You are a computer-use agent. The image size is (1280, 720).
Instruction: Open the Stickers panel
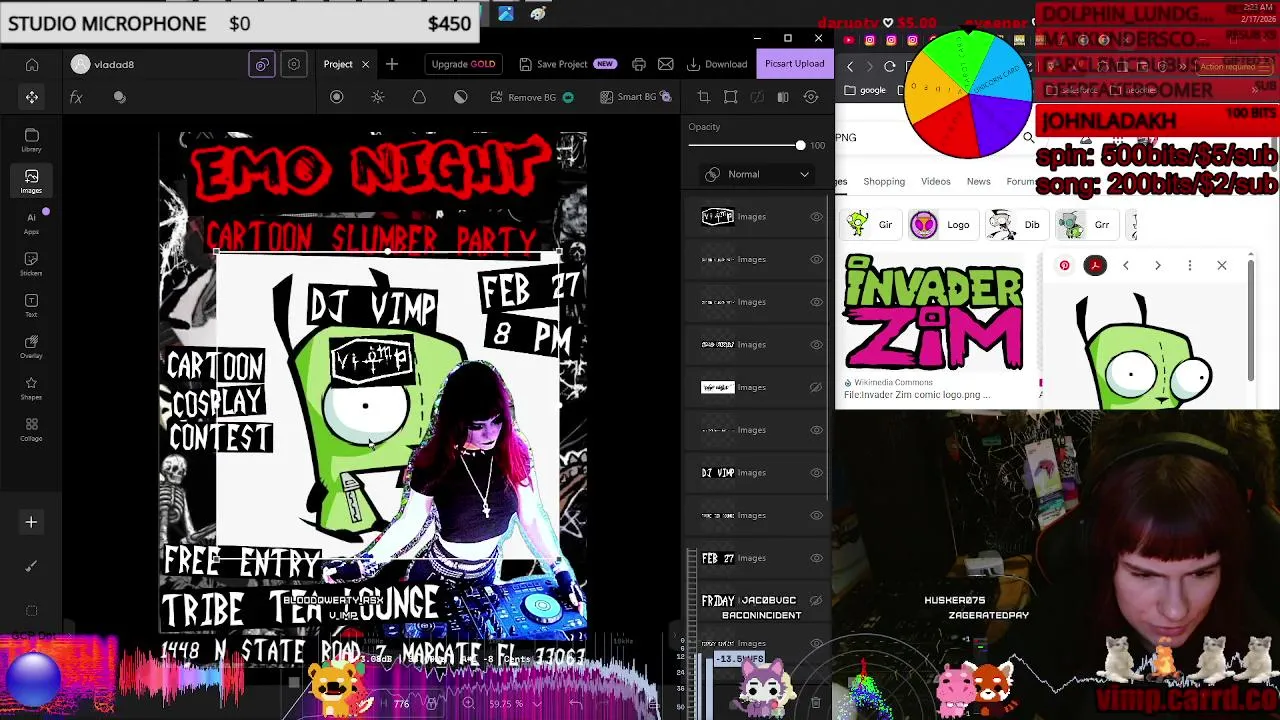(x=32, y=263)
